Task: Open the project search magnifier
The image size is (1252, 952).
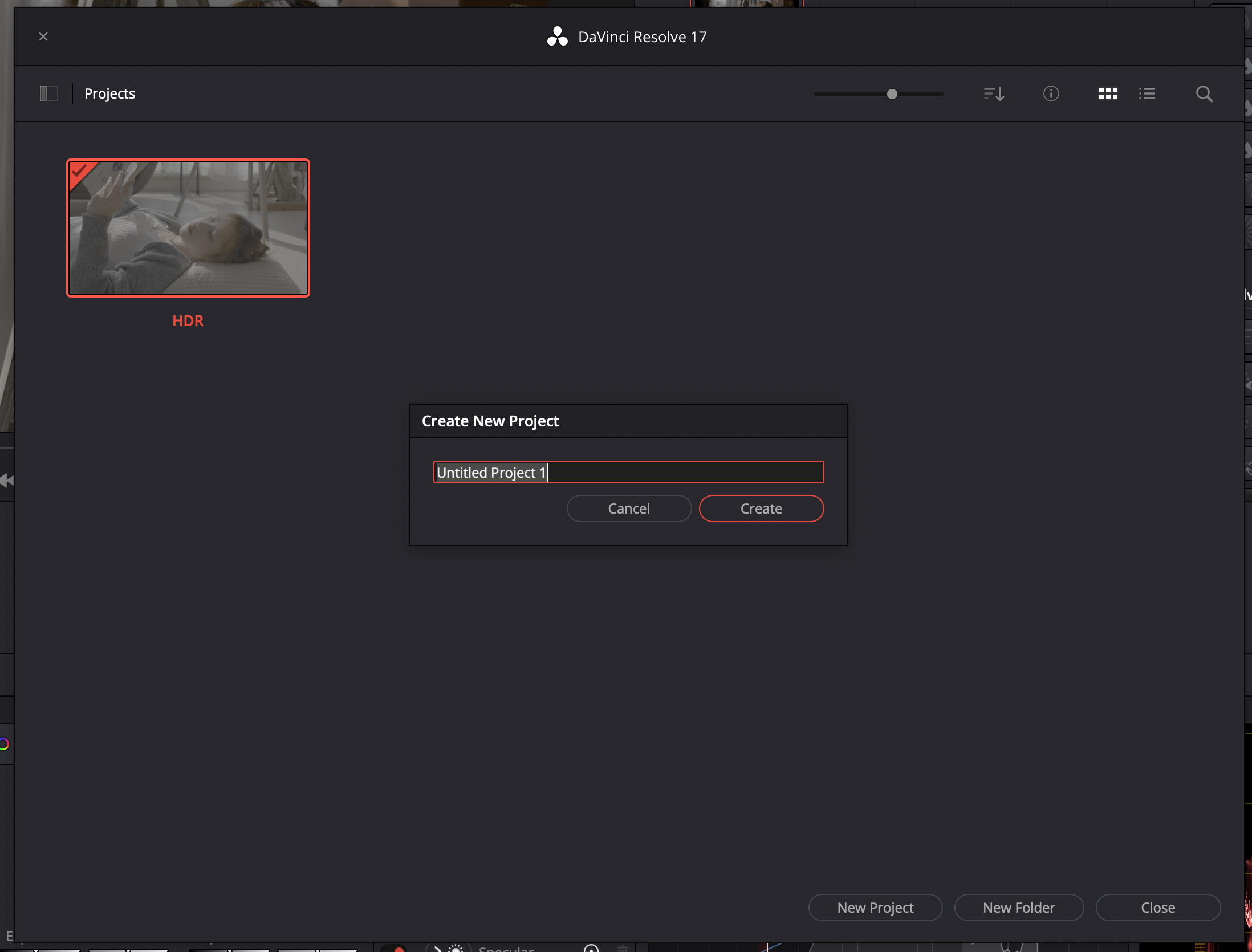Action: (1204, 93)
